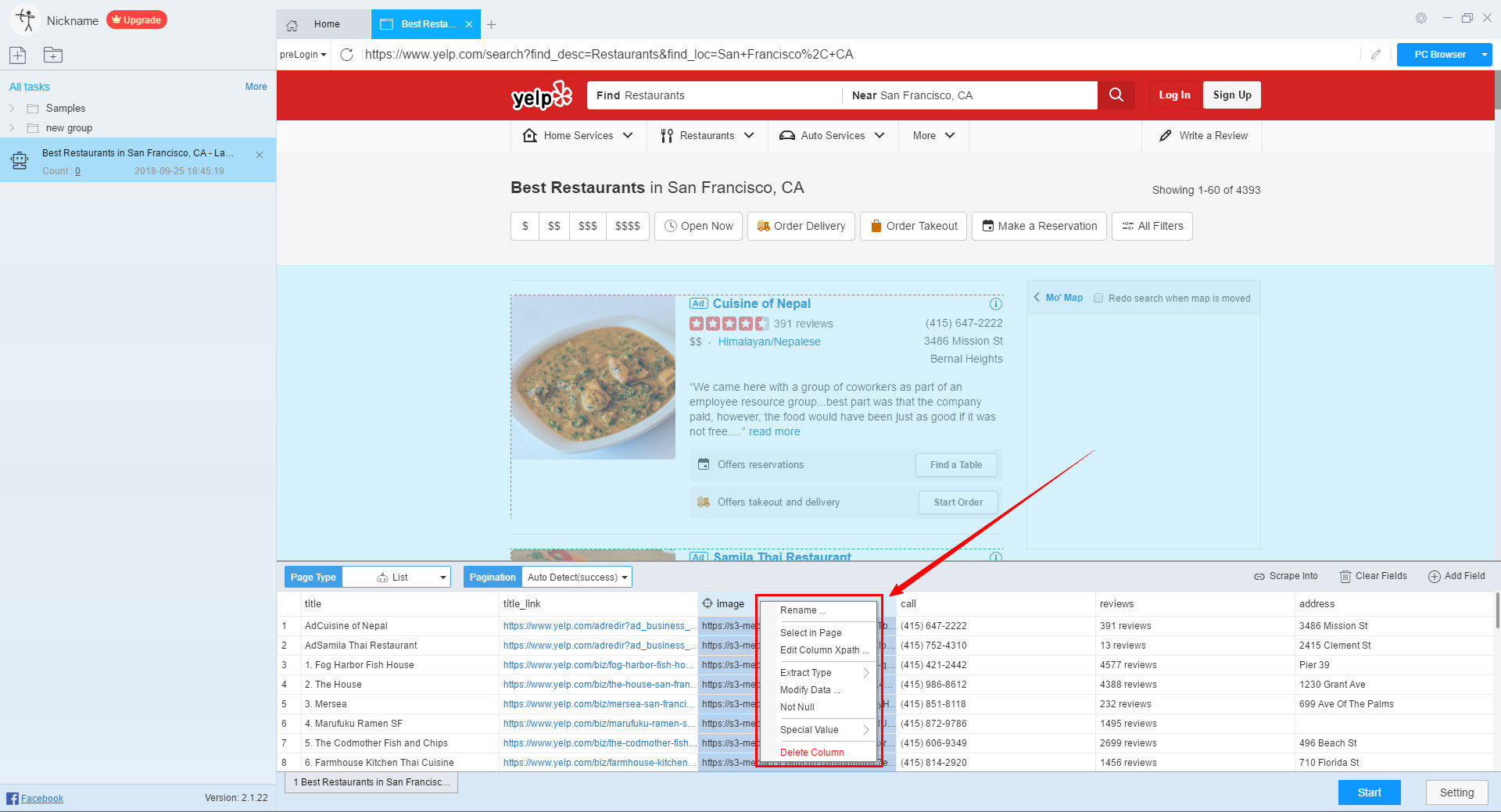
Task: Open the Auto Services dropdown
Action: 833,136
